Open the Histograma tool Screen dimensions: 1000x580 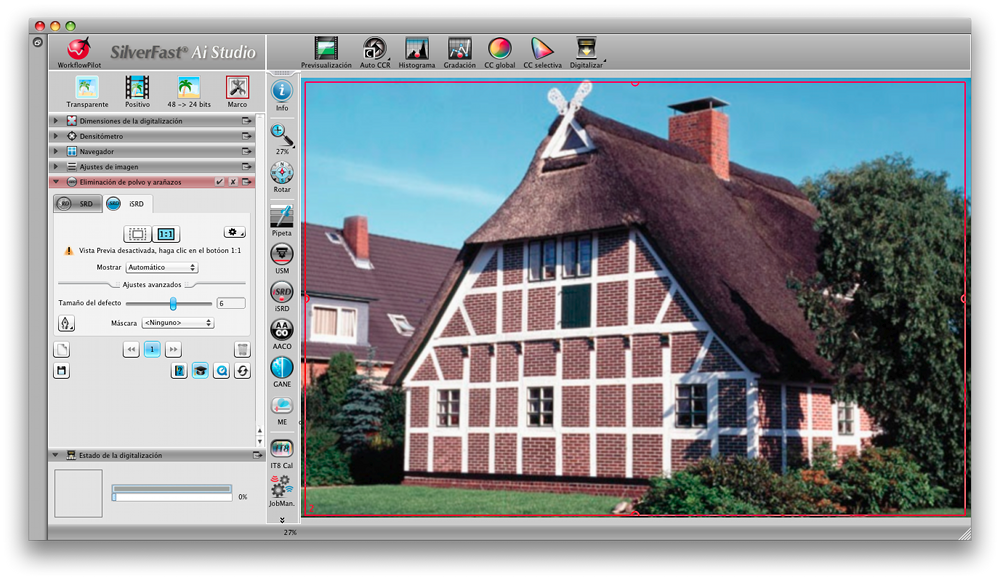click(x=417, y=48)
